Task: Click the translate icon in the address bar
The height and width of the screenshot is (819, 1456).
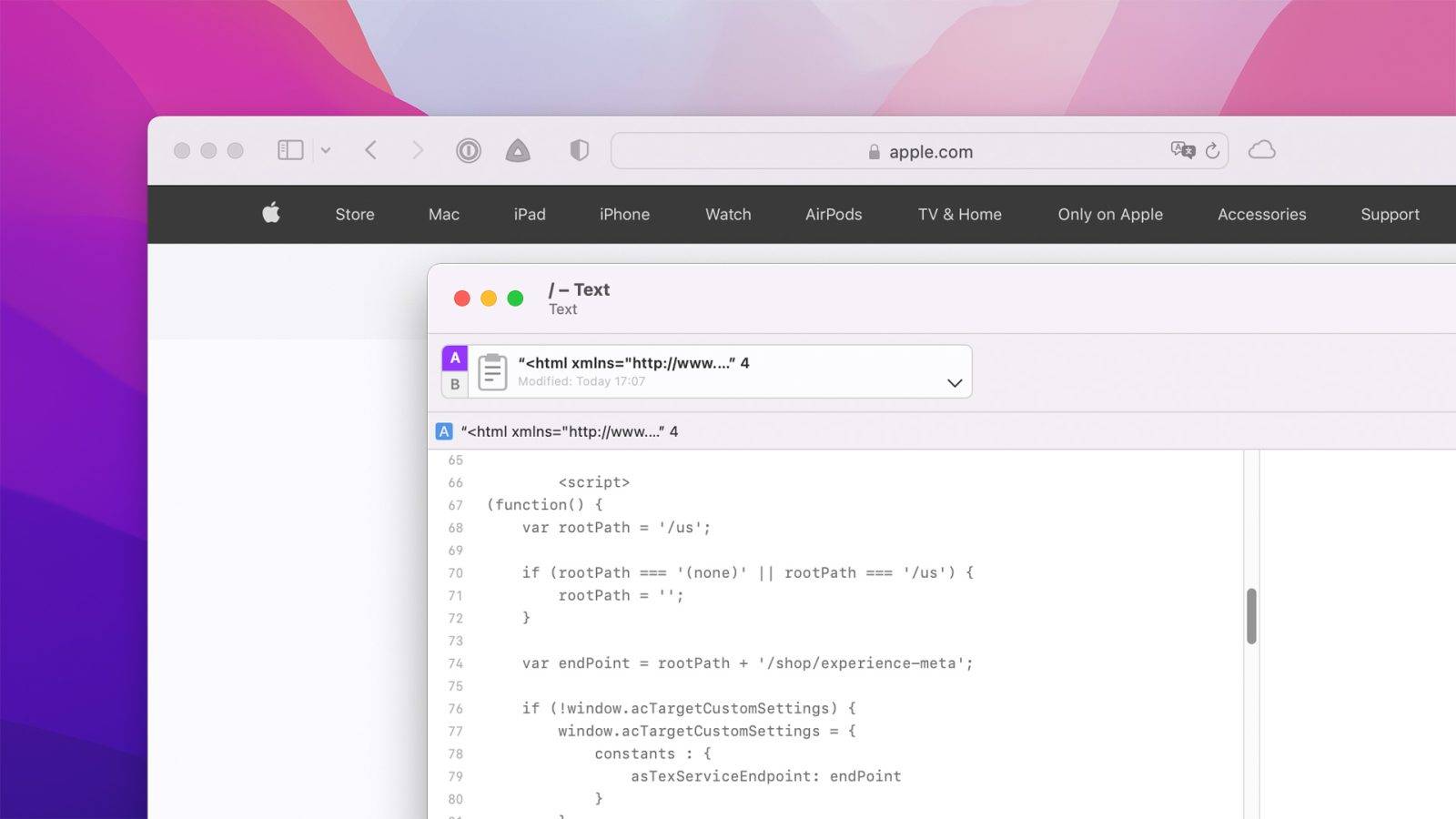Action: tap(1181, 151)
